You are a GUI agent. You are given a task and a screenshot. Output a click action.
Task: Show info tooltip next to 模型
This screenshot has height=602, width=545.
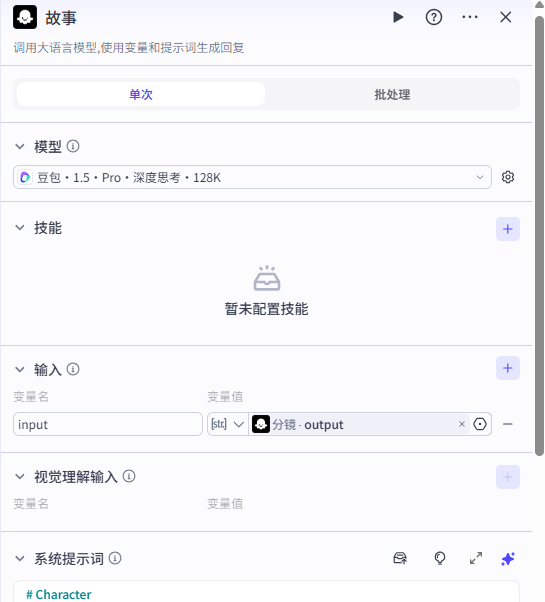point(73,146)
